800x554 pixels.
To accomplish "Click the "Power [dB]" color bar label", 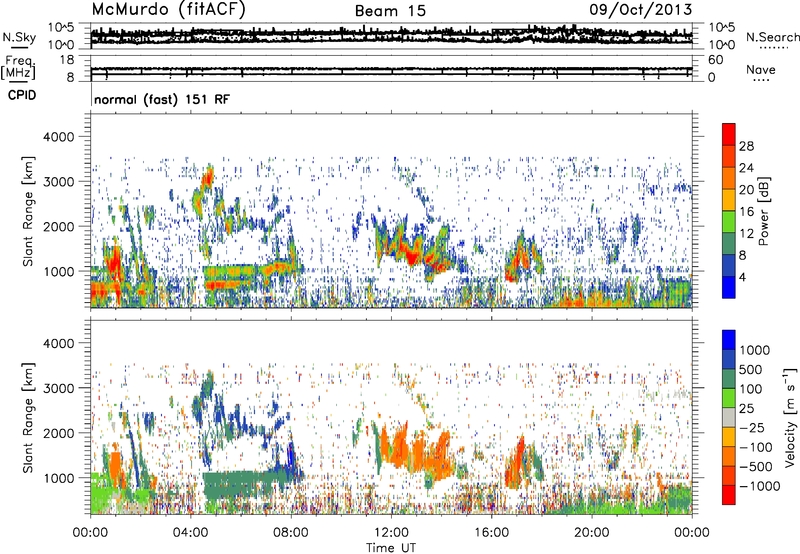I will point(763,211).
